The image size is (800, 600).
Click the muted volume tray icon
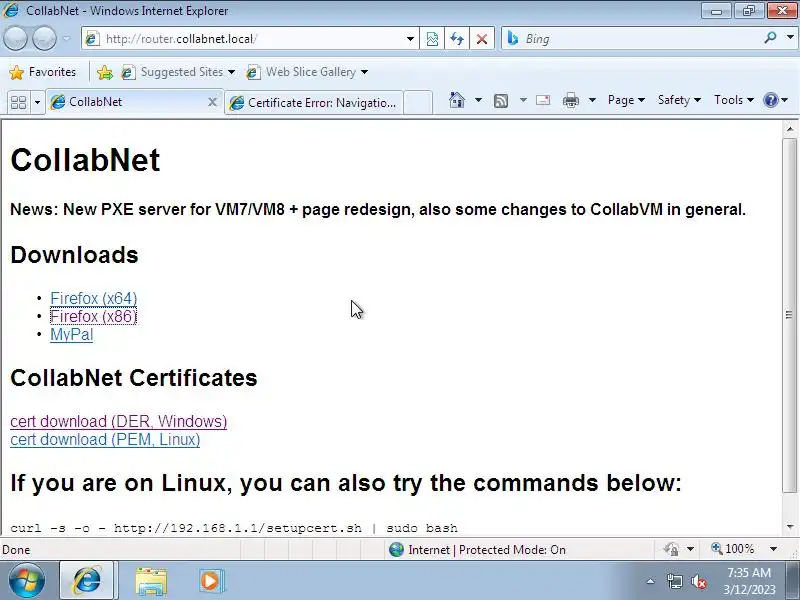coord(699,581)
